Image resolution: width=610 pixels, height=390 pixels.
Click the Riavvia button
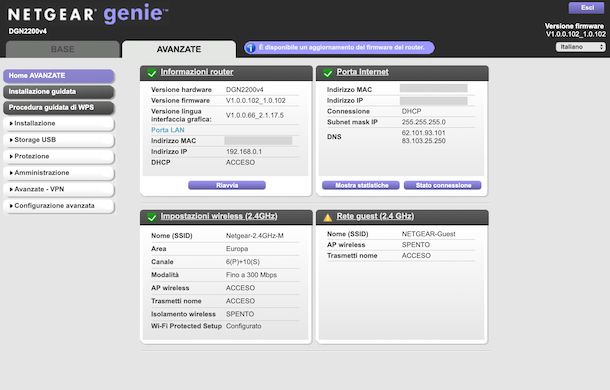point(227,185)
